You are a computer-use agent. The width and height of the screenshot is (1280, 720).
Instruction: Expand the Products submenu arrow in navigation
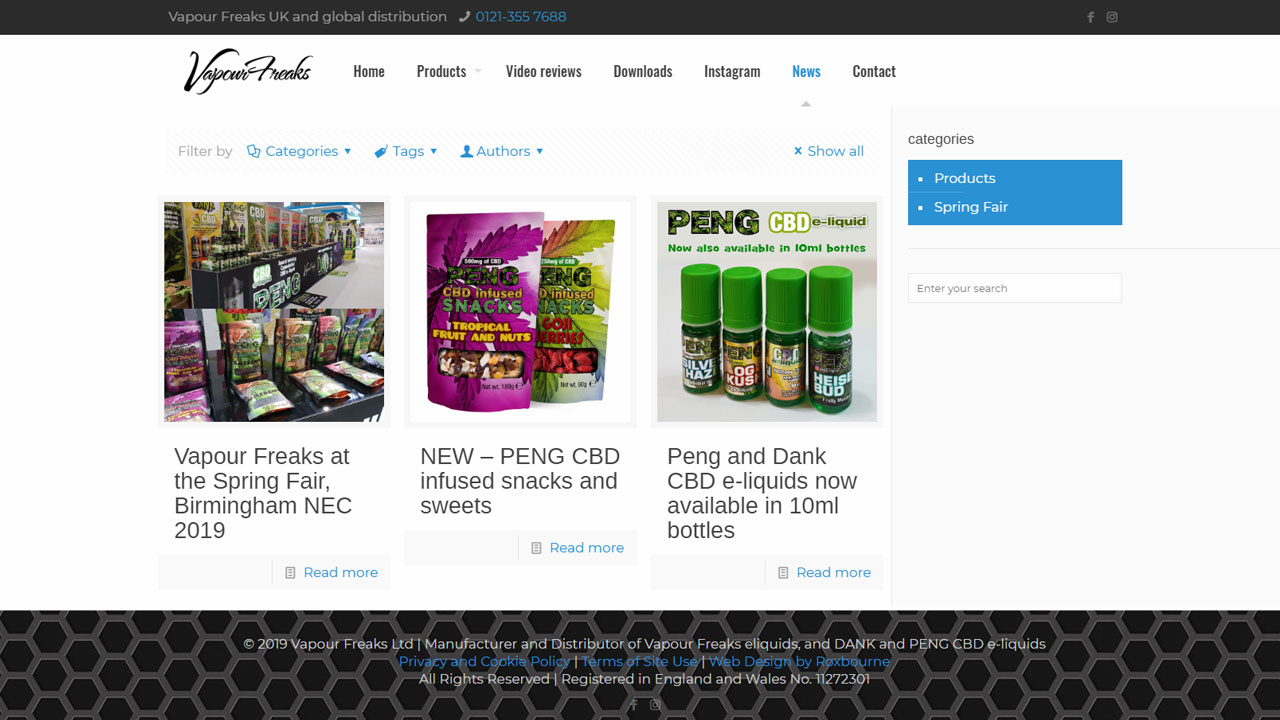point(478,71)
